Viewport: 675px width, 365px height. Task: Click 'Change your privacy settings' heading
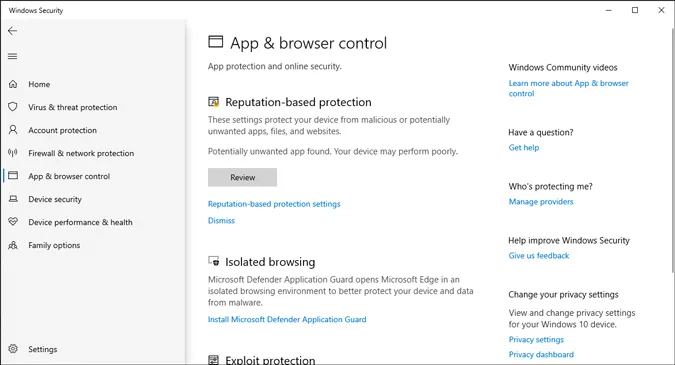(x=563, y=295)
